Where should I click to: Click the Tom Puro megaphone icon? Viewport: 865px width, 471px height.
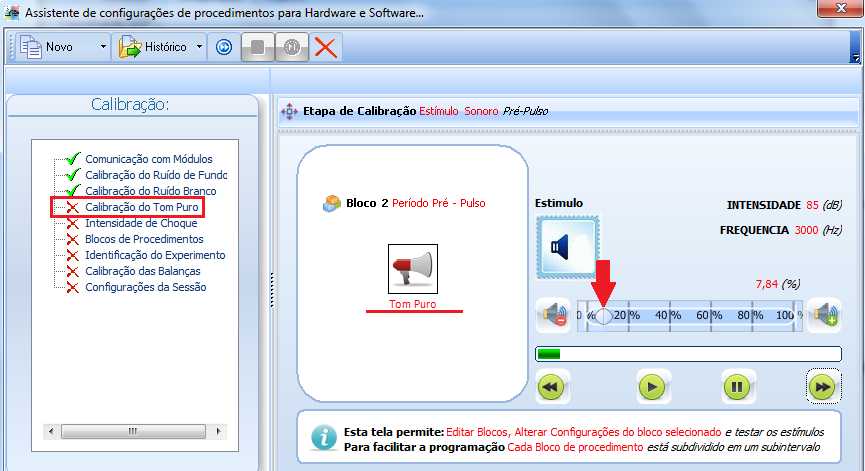pyautogui.click(x=413, y=269)
